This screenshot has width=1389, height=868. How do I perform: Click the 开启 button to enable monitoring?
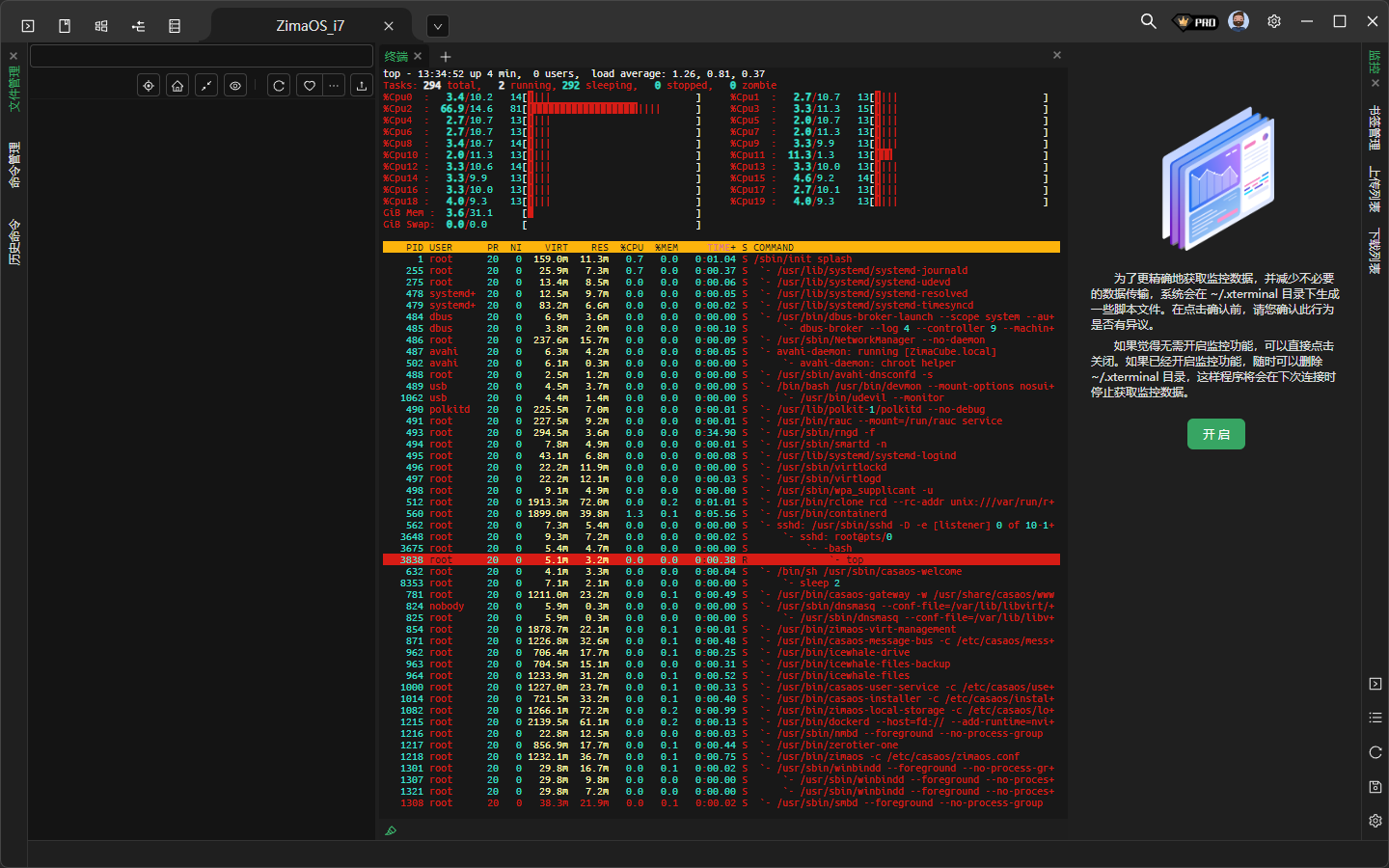pos(1216,434)
